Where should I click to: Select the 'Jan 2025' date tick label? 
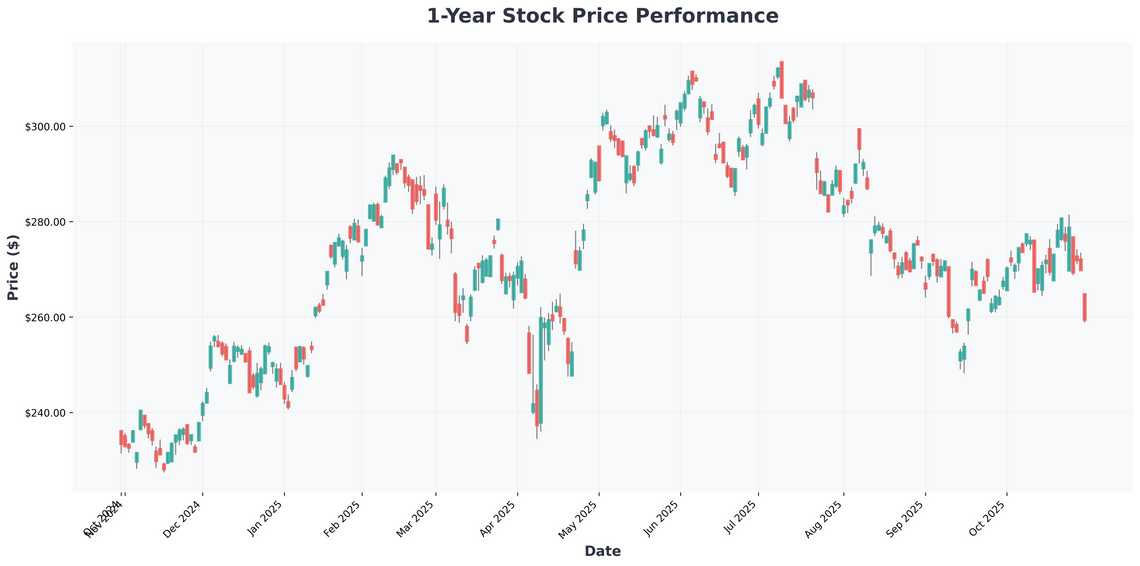[x=266, y=518]
